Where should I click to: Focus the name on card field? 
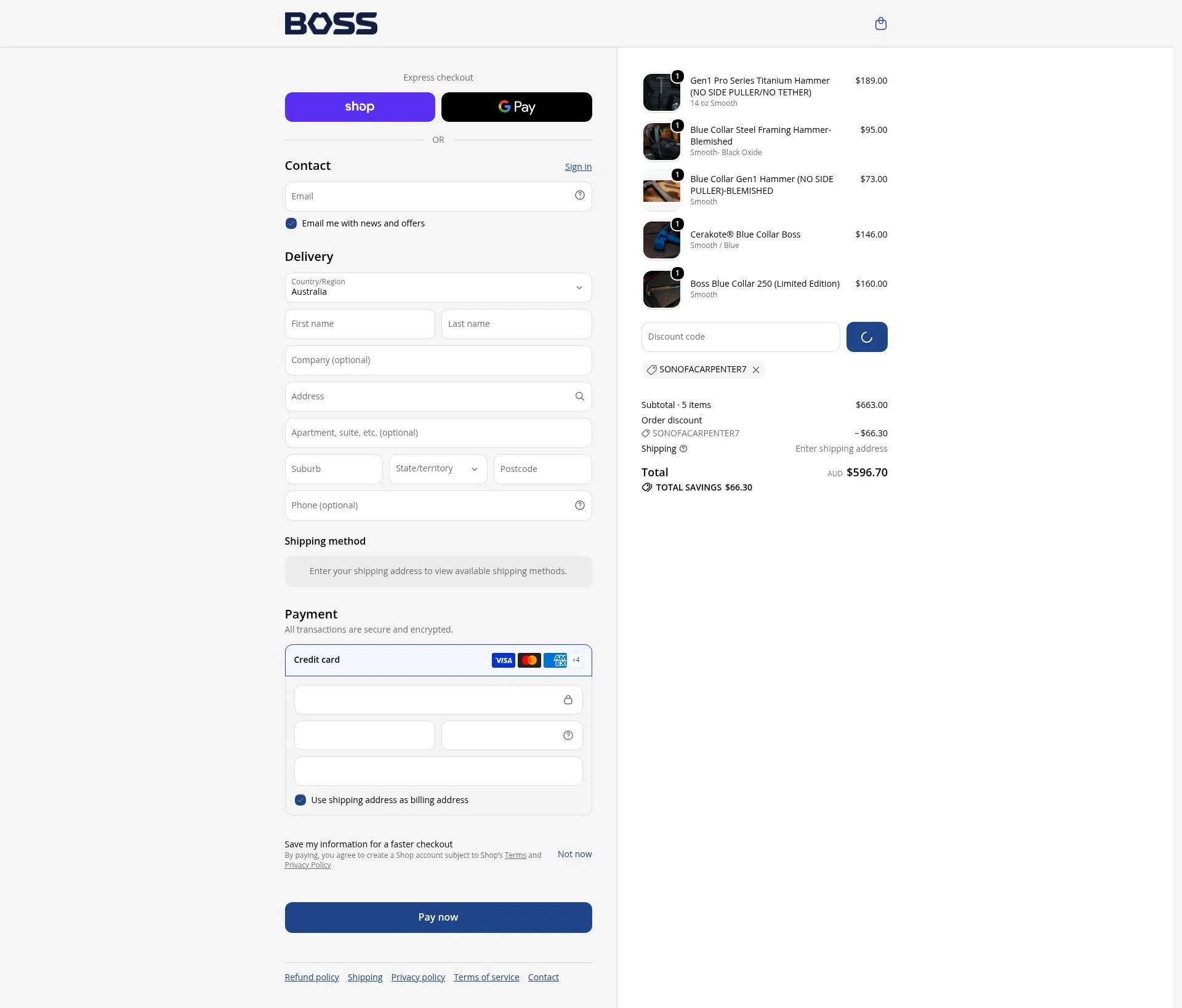click(x=438, y=771)
